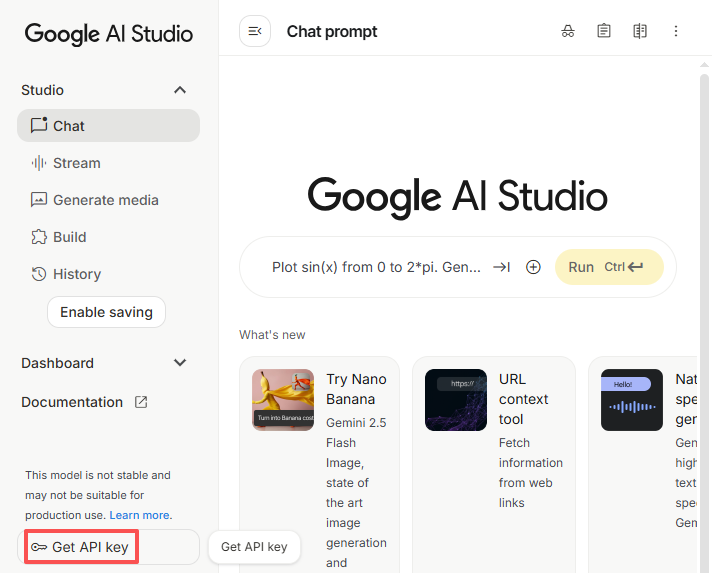Screen dimensions: 712x573
Task: Open the three-dot more options menu
Action: pyautogui.click(x=676, y=31)
